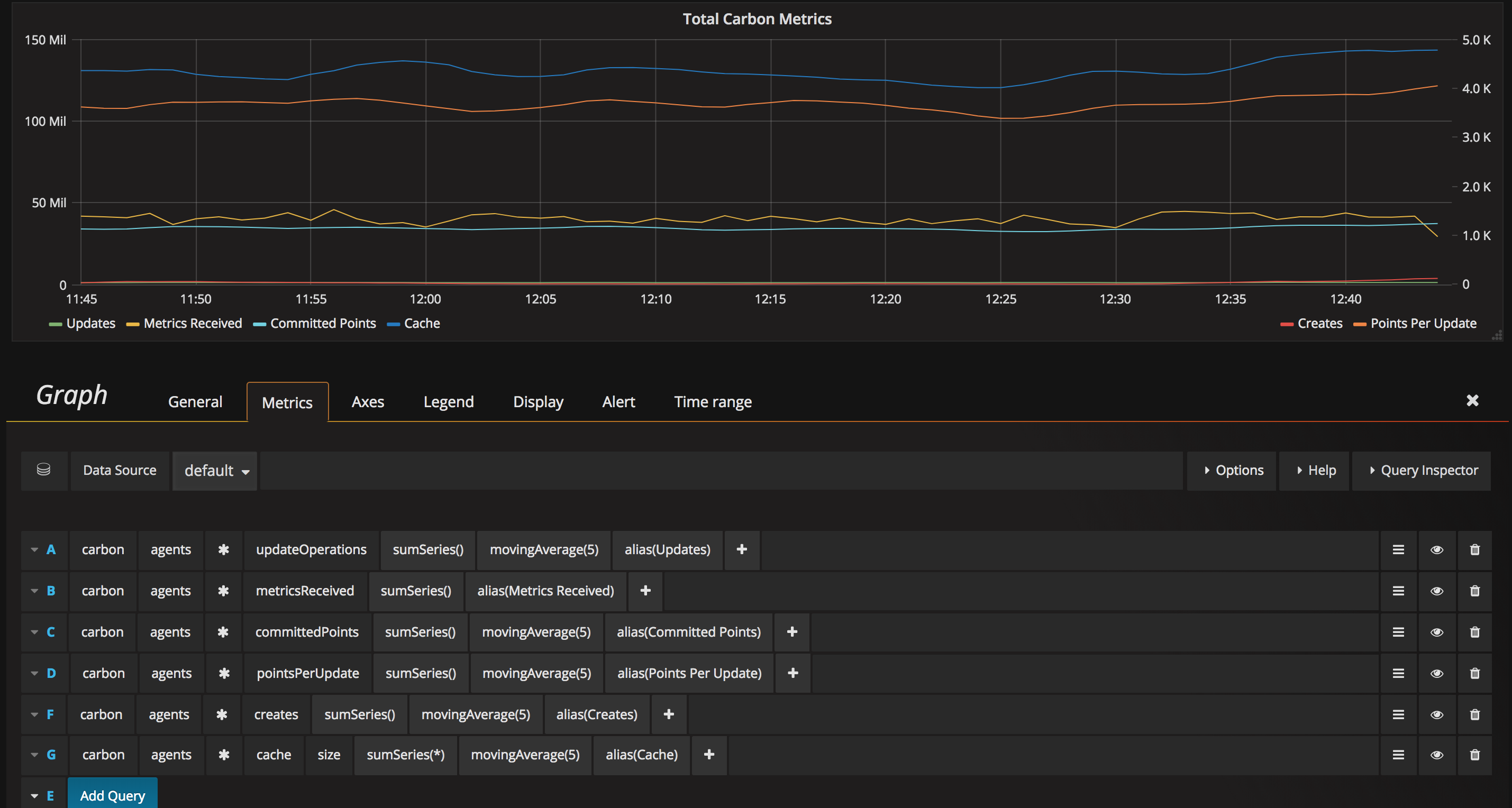
Task: Click the Cache legend color swatch
Action: click(393, 324)
